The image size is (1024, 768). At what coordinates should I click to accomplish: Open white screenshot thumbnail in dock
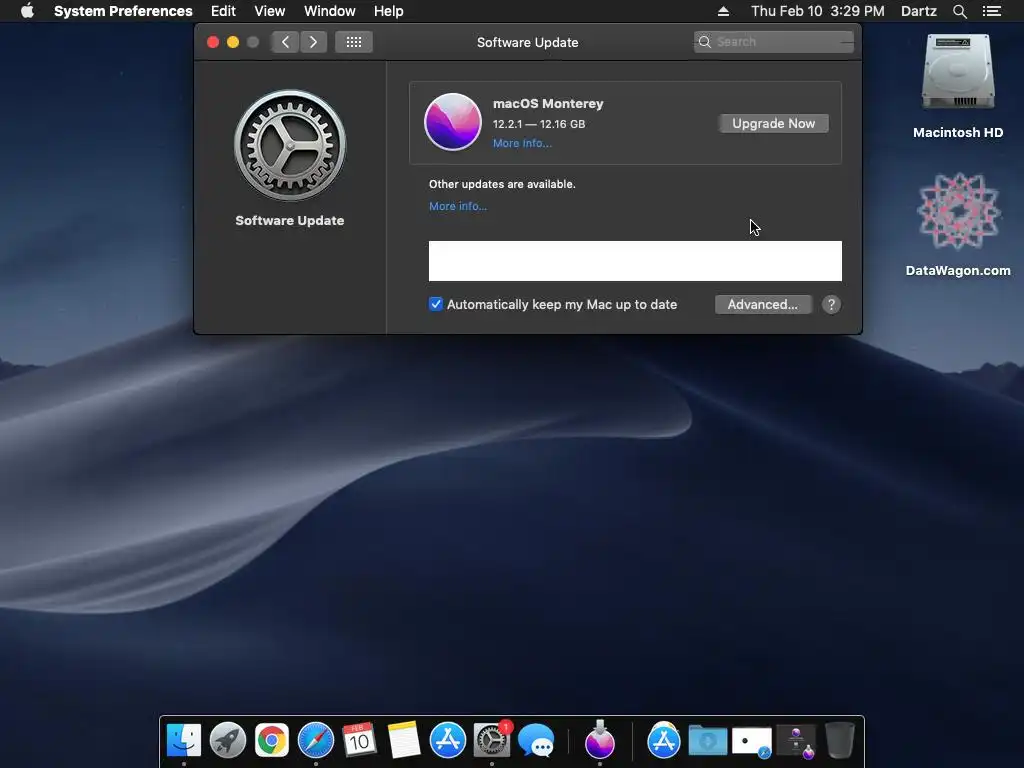[x=752, y=742]
